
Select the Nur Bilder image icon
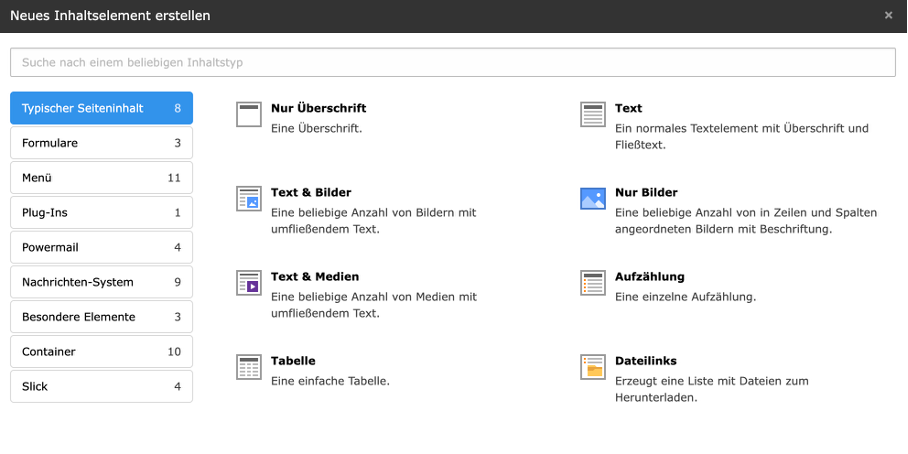(x=593, y=199)
